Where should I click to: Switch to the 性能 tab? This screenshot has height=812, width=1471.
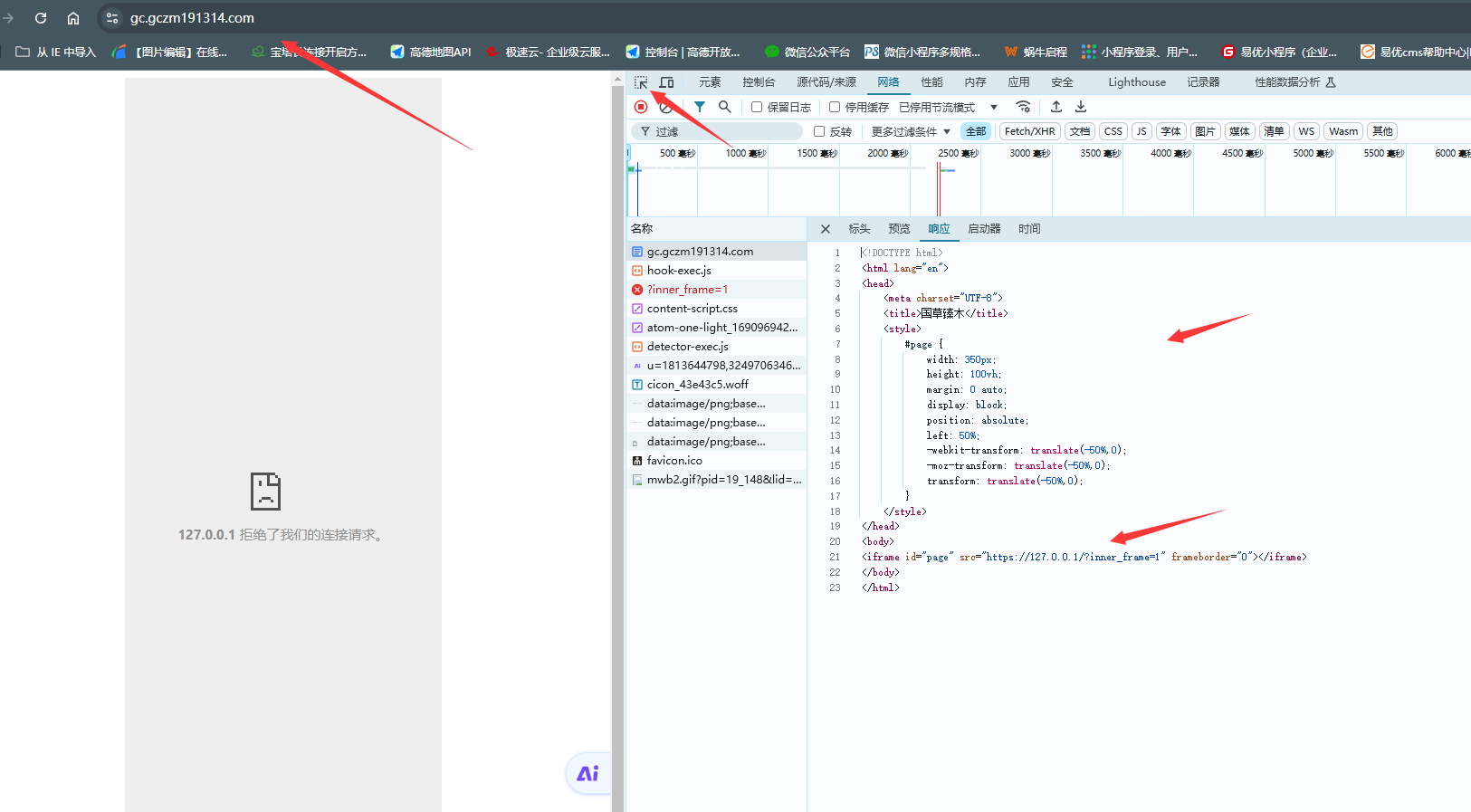pos(932,82)
